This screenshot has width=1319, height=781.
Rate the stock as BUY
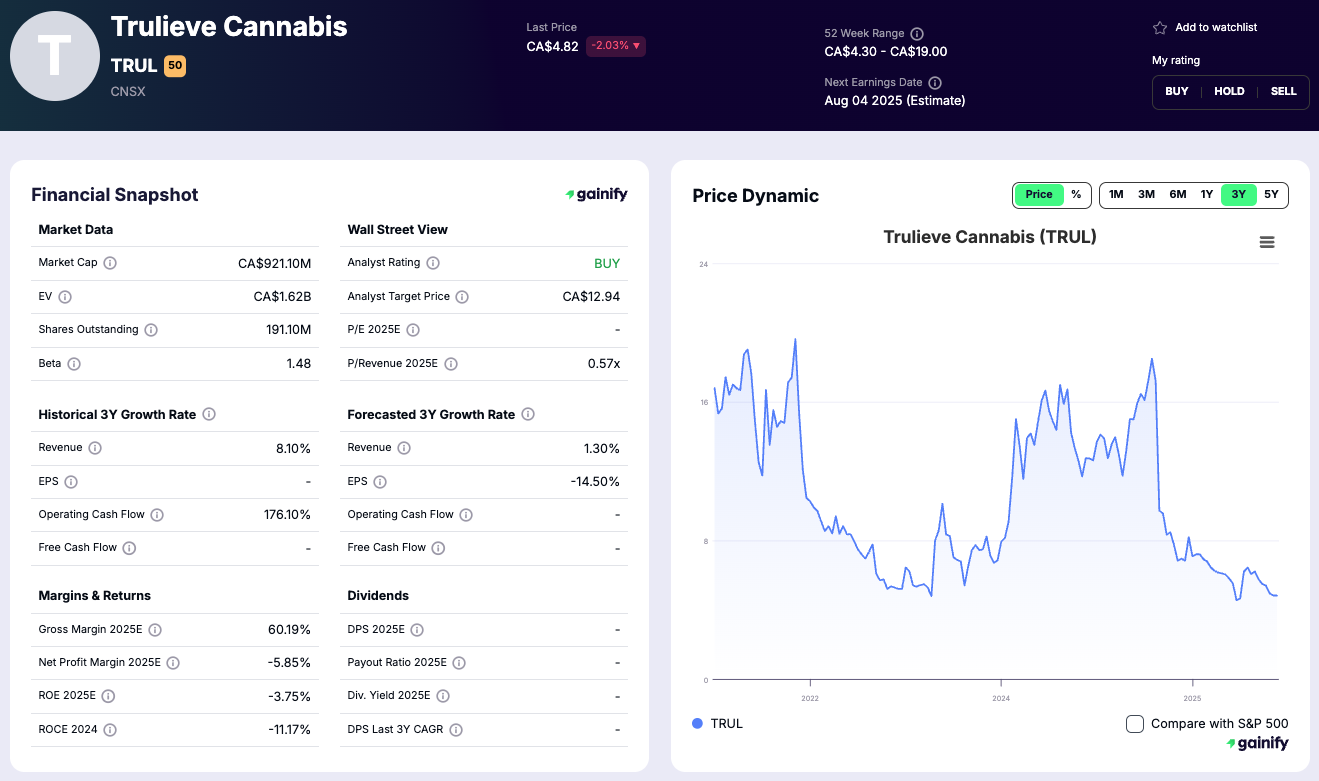pos(1177,91)
